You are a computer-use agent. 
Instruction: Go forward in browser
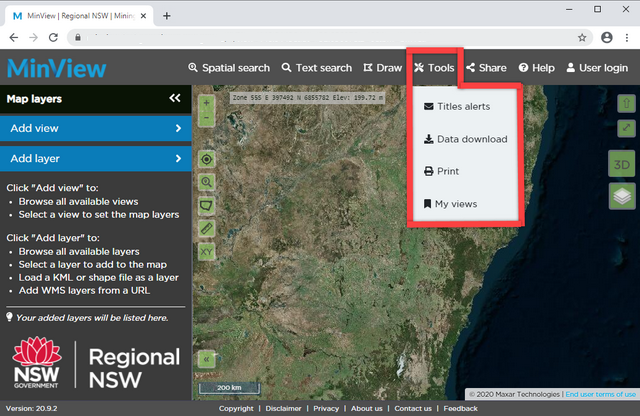pos(33,38)
